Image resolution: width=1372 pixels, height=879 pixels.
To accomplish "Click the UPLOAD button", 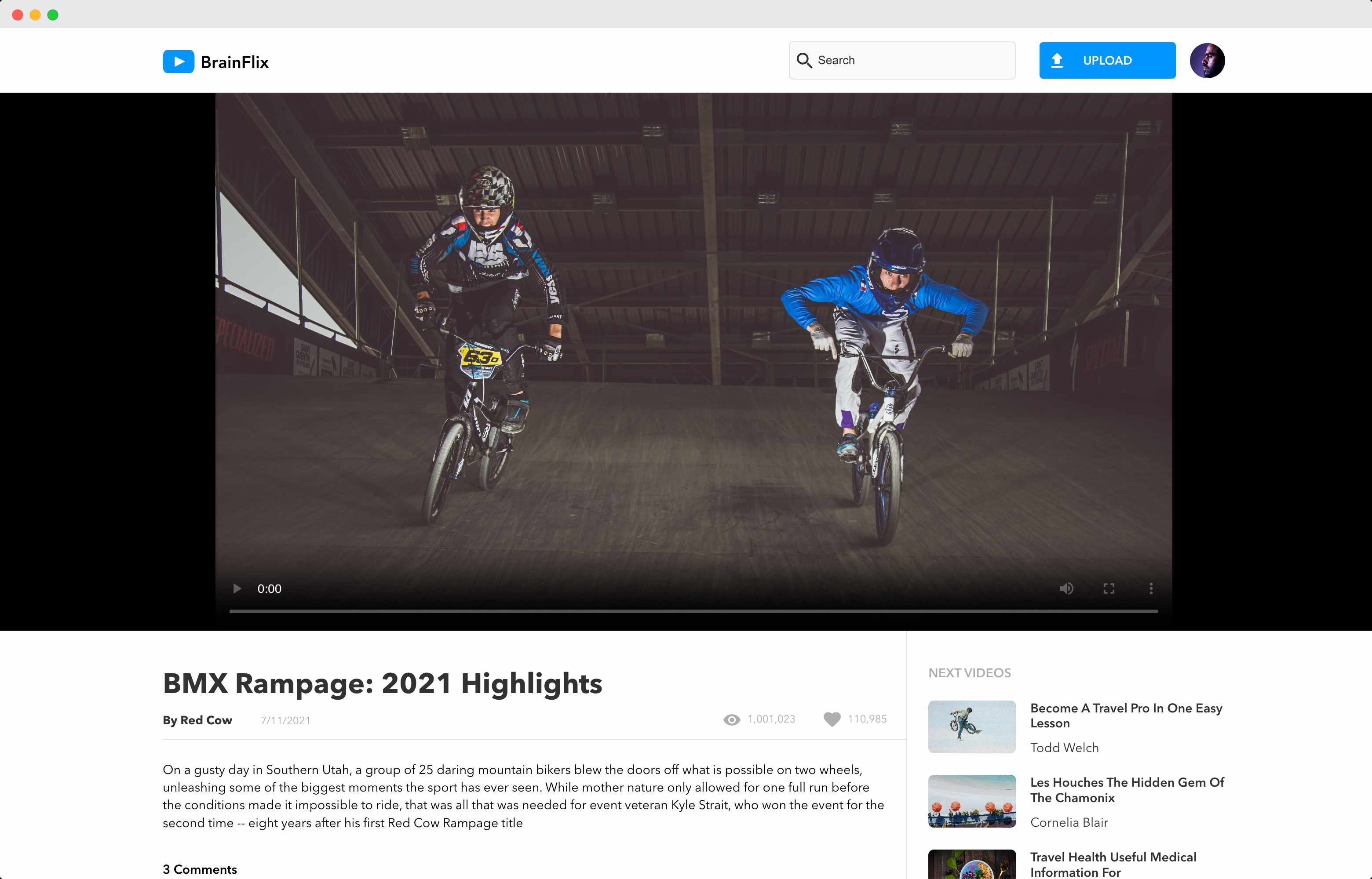I will click(1107, 61).
